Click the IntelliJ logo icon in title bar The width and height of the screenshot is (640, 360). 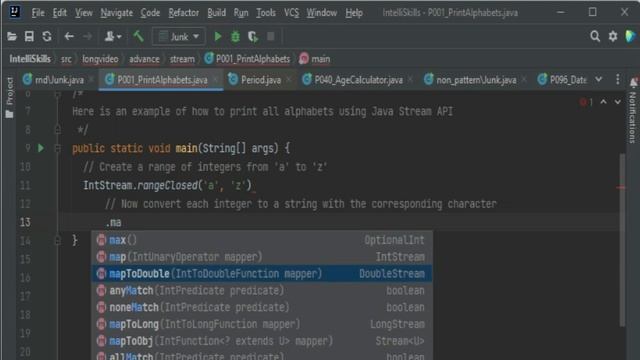[x=15, y=12]
